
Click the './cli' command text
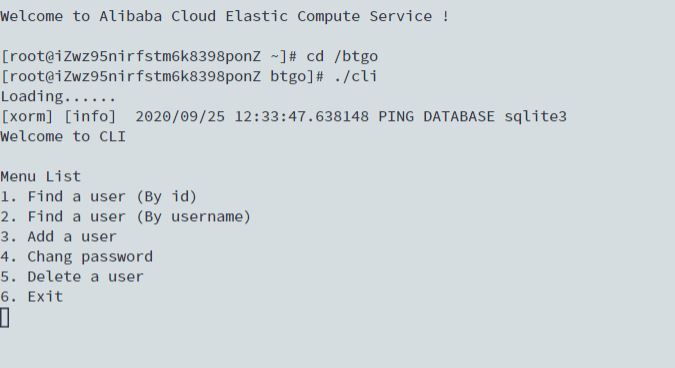(356, 76)
